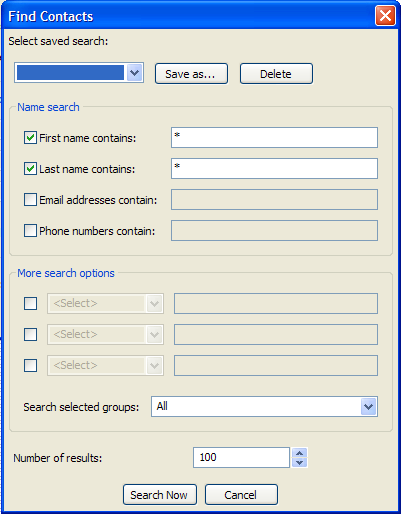The height and width of the screenshot is (514, 401).
Task: Uncheck the Last name contains checkbox
Action: click(30, 169)
